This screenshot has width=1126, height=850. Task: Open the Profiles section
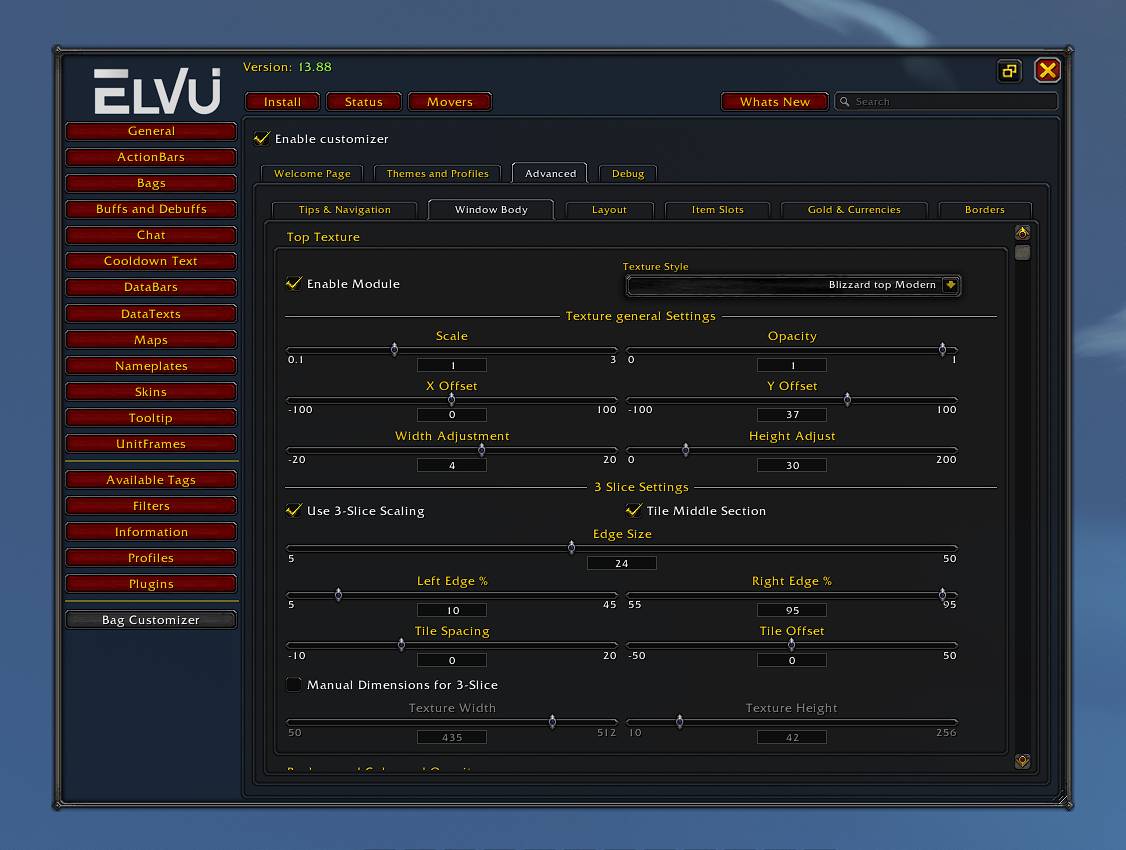[x=151, y=558]
